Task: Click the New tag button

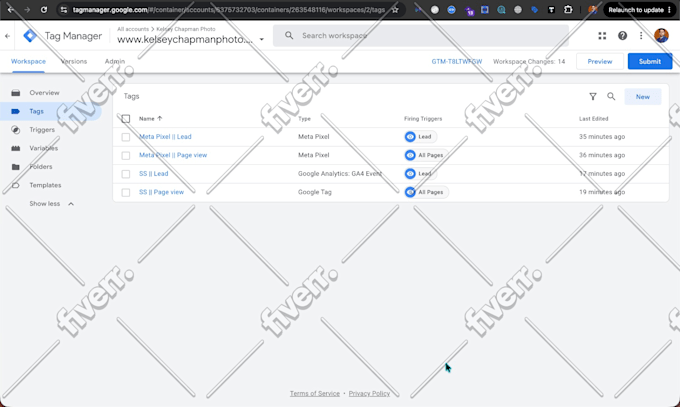Action: (x=643, y=97)
